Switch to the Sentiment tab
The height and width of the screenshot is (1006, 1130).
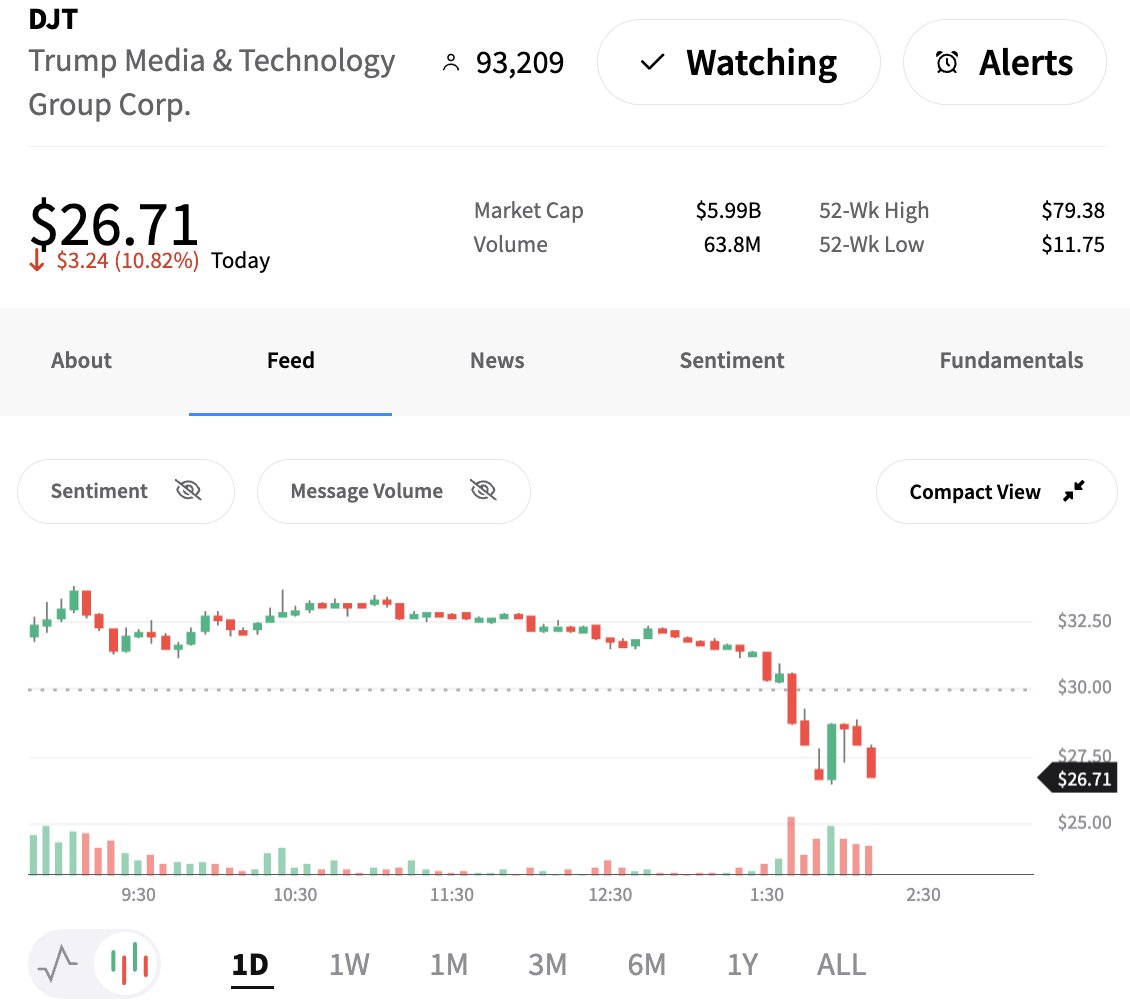pyautogui.click(x=731, y=360)
